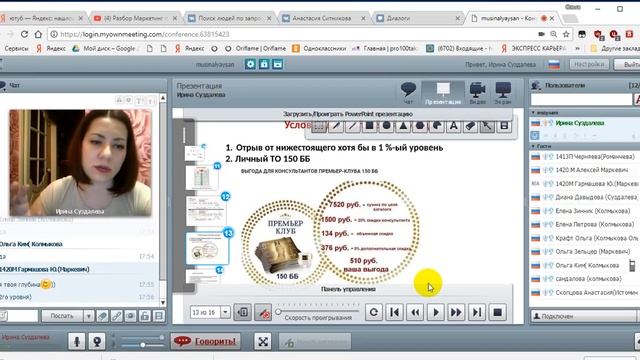The height and width of the screenshot is (360, 640).
Task: Click the stop button in control panel
Action: click(497, 312)
